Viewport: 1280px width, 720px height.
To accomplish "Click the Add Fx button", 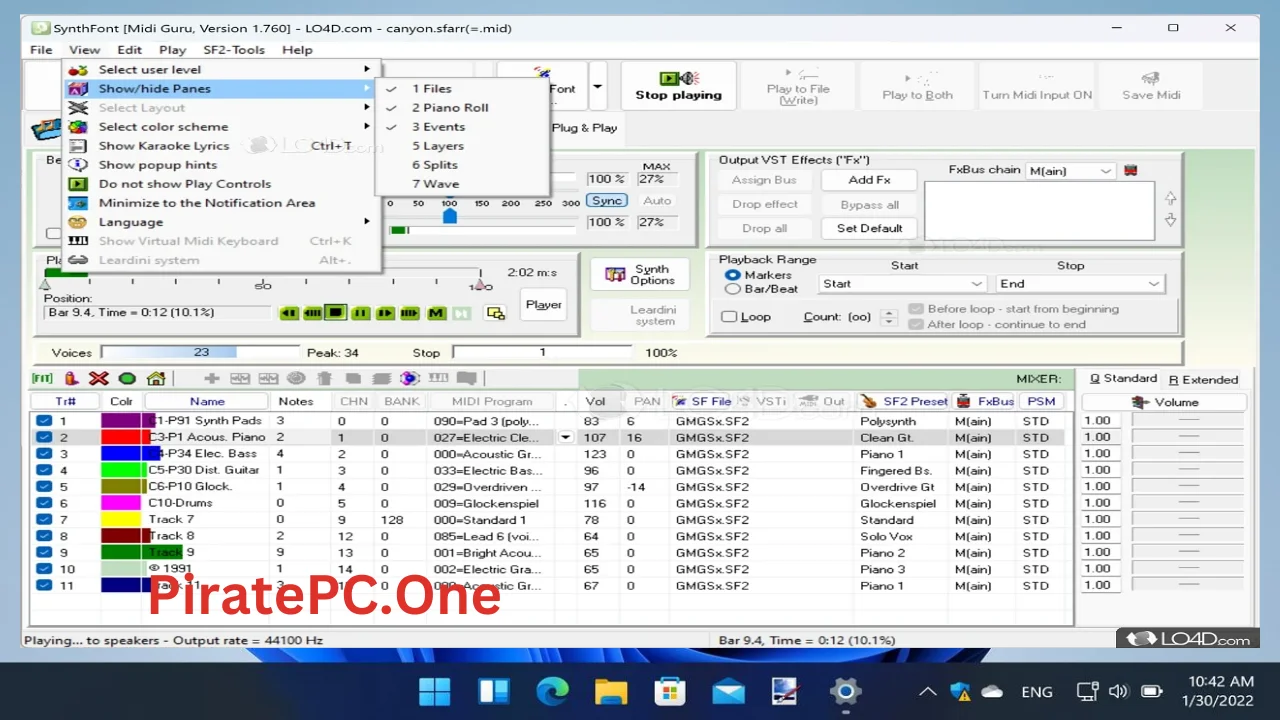I will [x=869, y=180].
